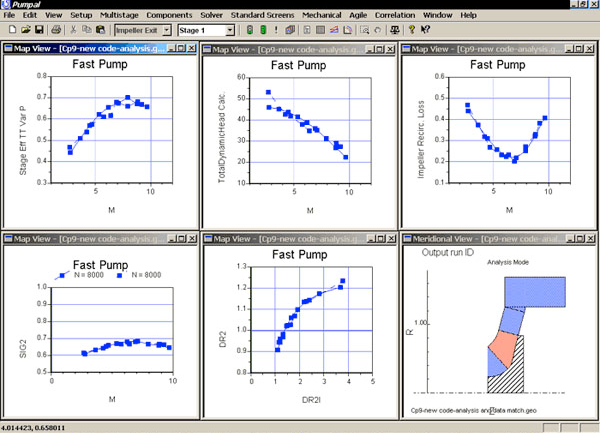This screenshot has width=600, height=433.
Task: Click the balance scale toolbar icon
Action: coord(395,30)
